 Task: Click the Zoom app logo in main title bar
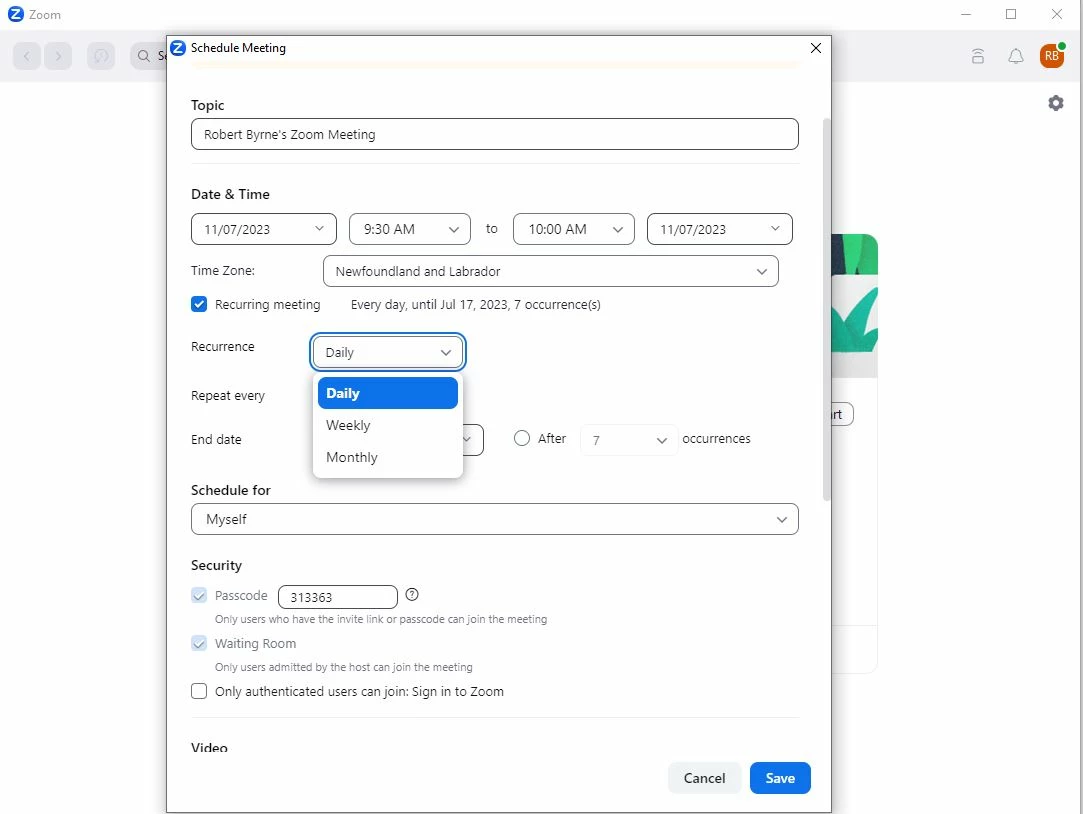(x=15, y=14)
